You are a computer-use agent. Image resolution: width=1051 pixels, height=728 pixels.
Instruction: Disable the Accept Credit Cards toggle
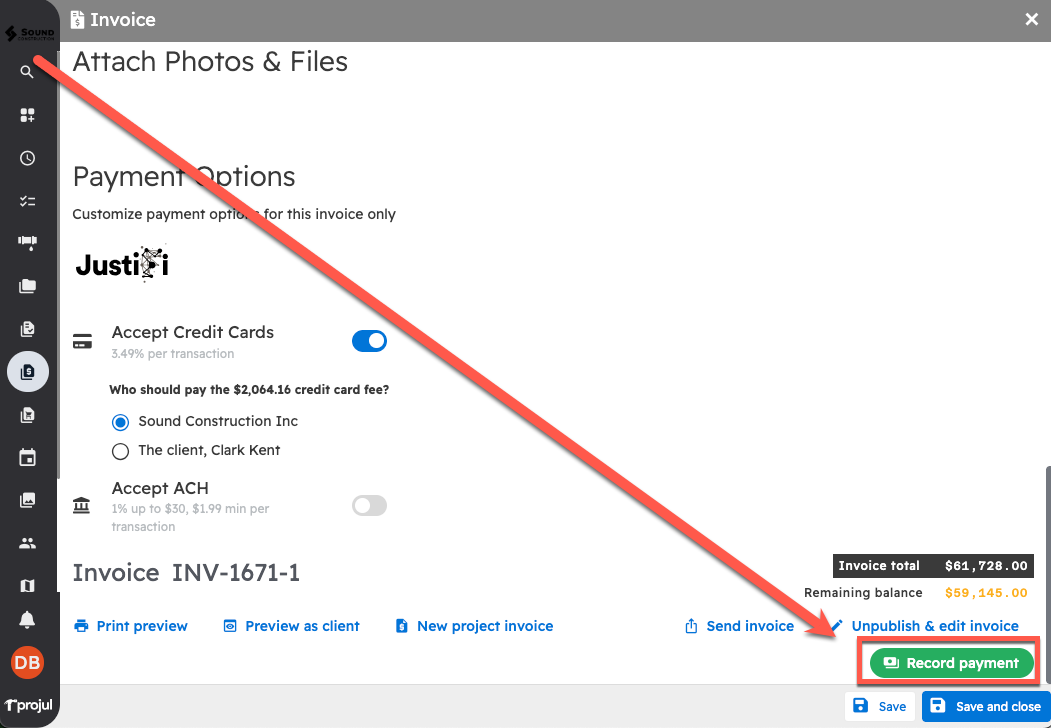point(369,341)
